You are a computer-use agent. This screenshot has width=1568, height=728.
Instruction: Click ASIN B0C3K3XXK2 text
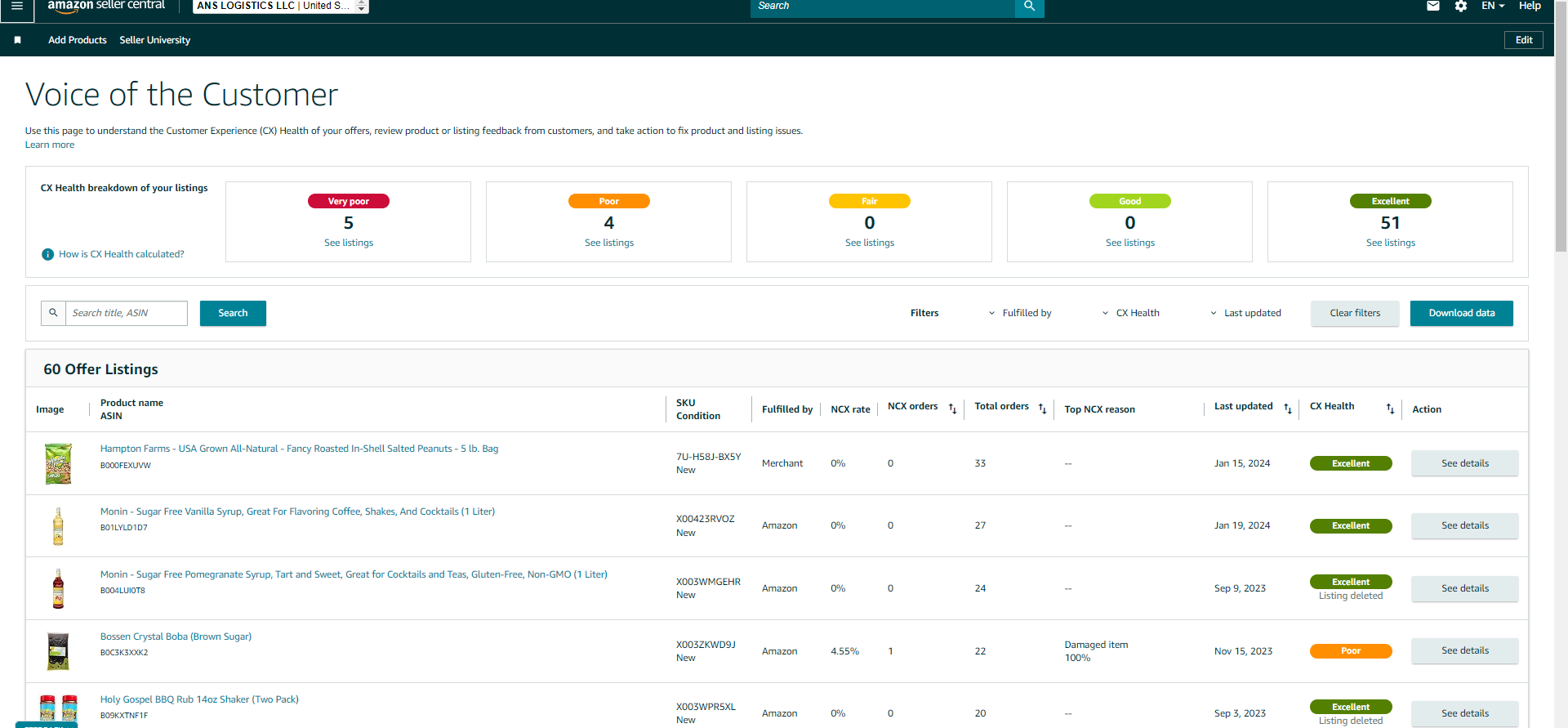(x=124, y=653)
